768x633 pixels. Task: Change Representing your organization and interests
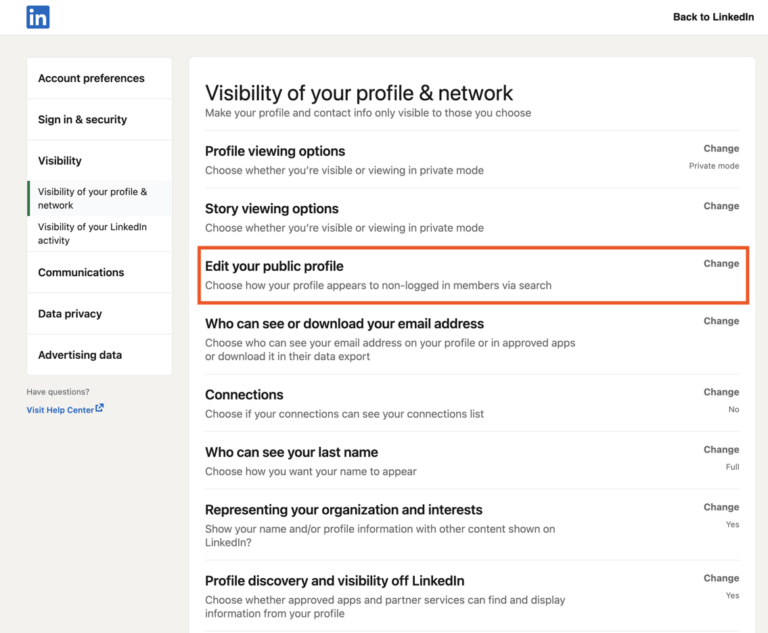click(721, 507)
